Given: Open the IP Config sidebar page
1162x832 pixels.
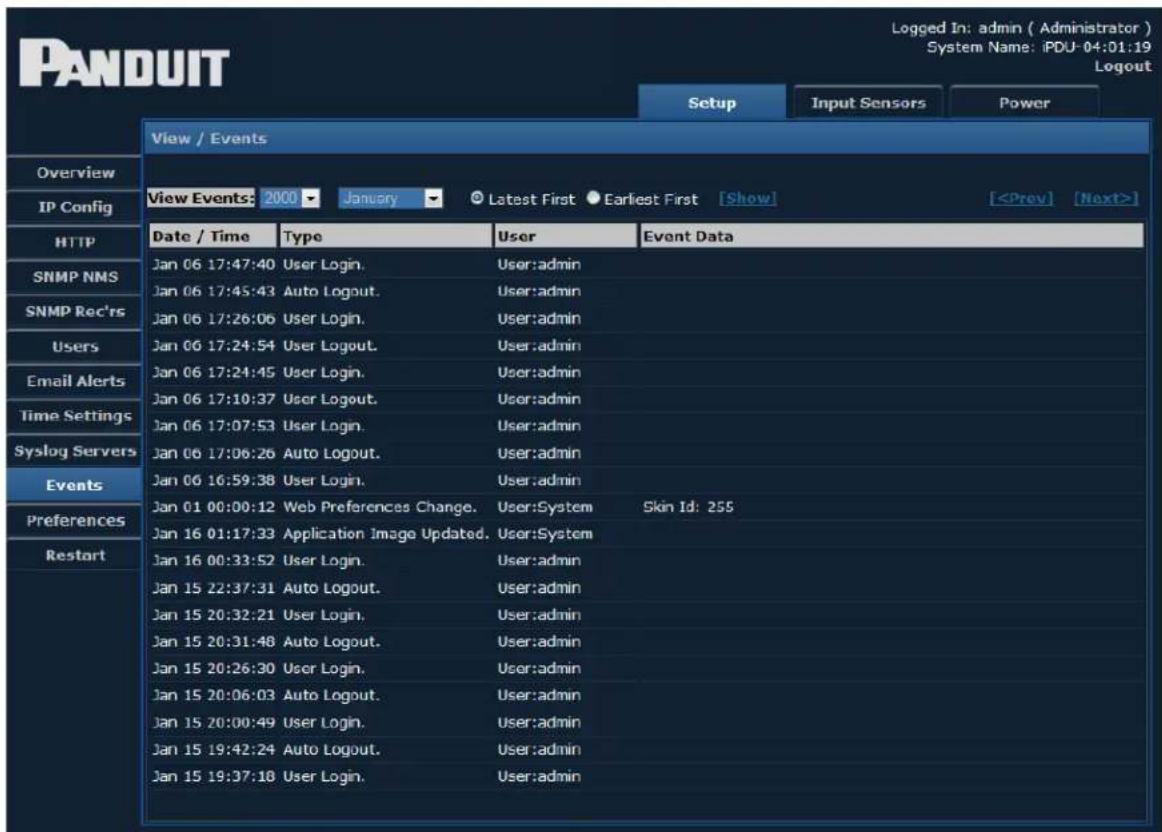Looking at the screenshot, I should (75, 207).
